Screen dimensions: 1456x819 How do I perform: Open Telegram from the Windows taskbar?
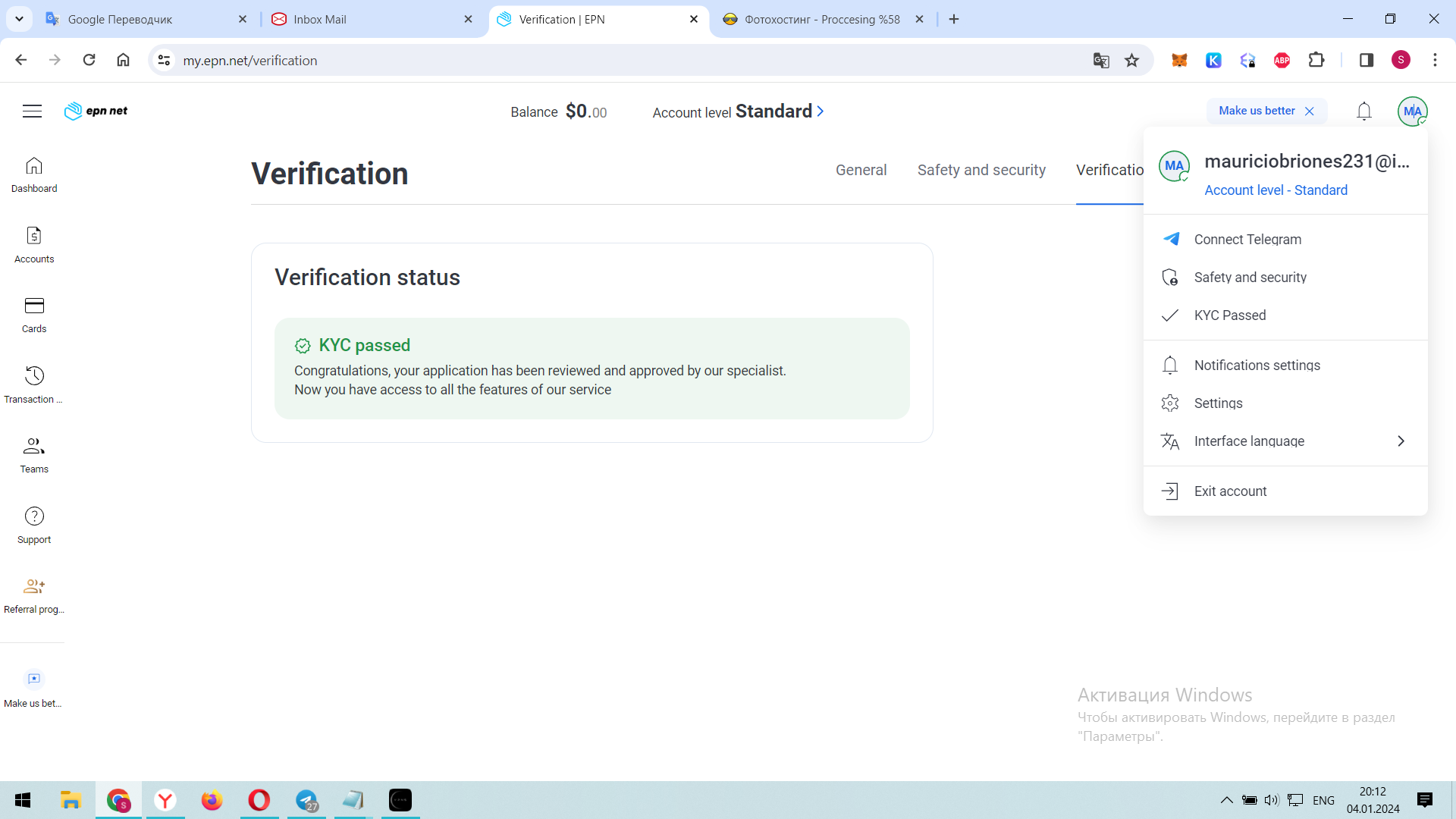pos(306,800)
